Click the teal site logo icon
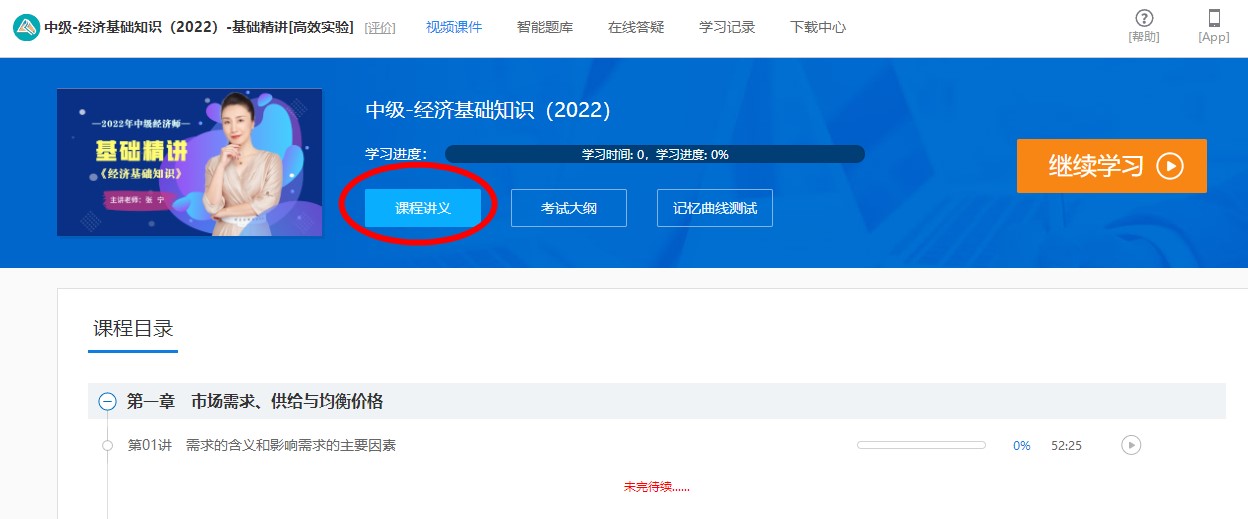Screen dimensions: 1248x519 pyautogui.click(x=26, y=27)
